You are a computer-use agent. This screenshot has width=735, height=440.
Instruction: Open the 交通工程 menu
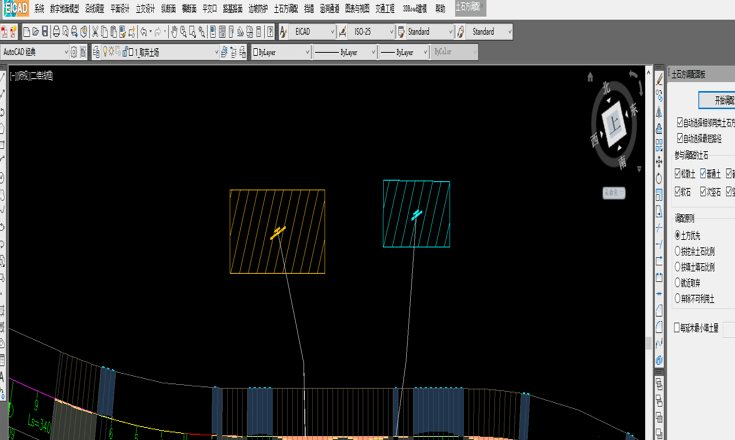[385, 8]
